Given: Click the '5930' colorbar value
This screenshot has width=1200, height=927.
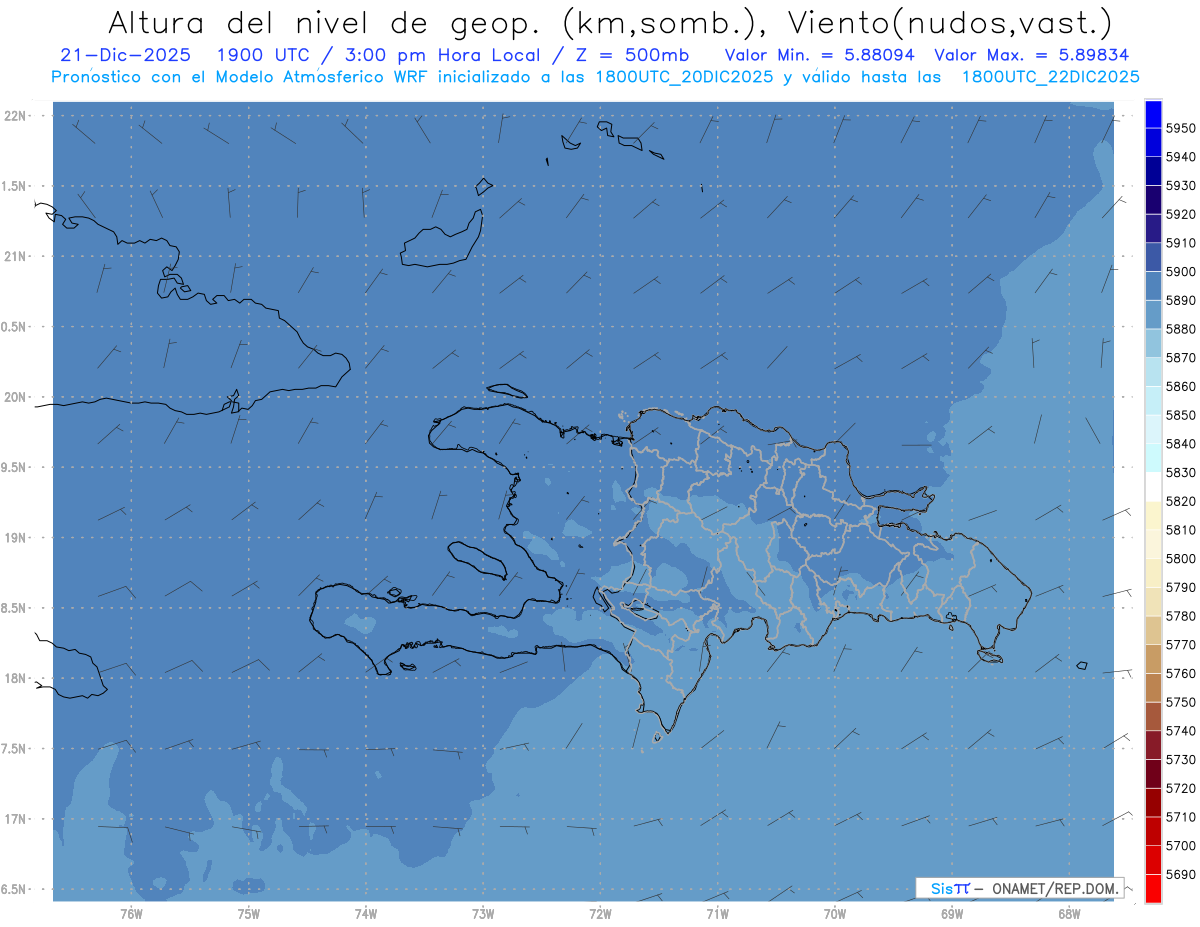Looking at the screenshot, I should [x=1180, y=185].
